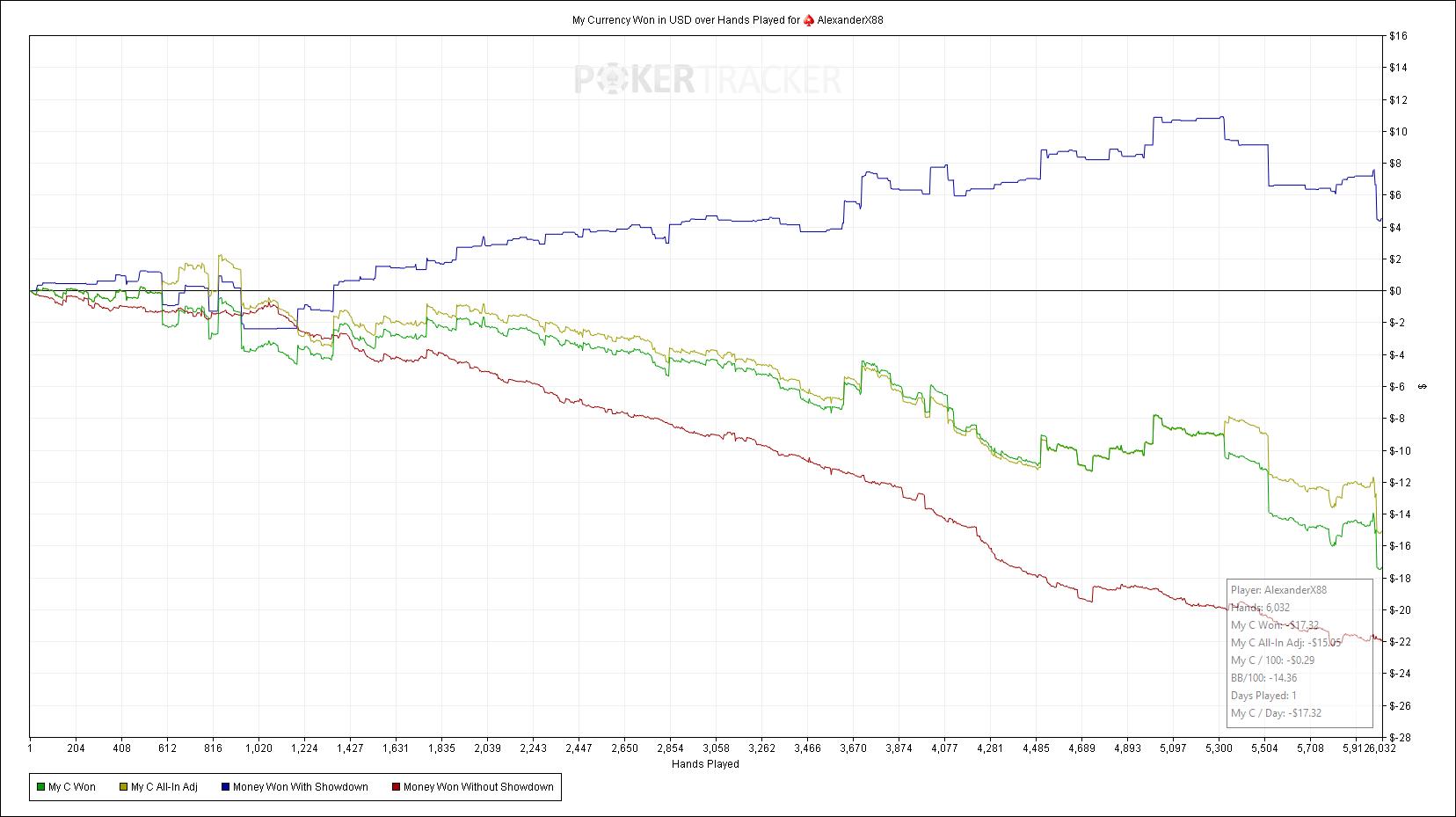Click the chart title text at the top
Screen dimensions: 1456x817
point(686,20)
